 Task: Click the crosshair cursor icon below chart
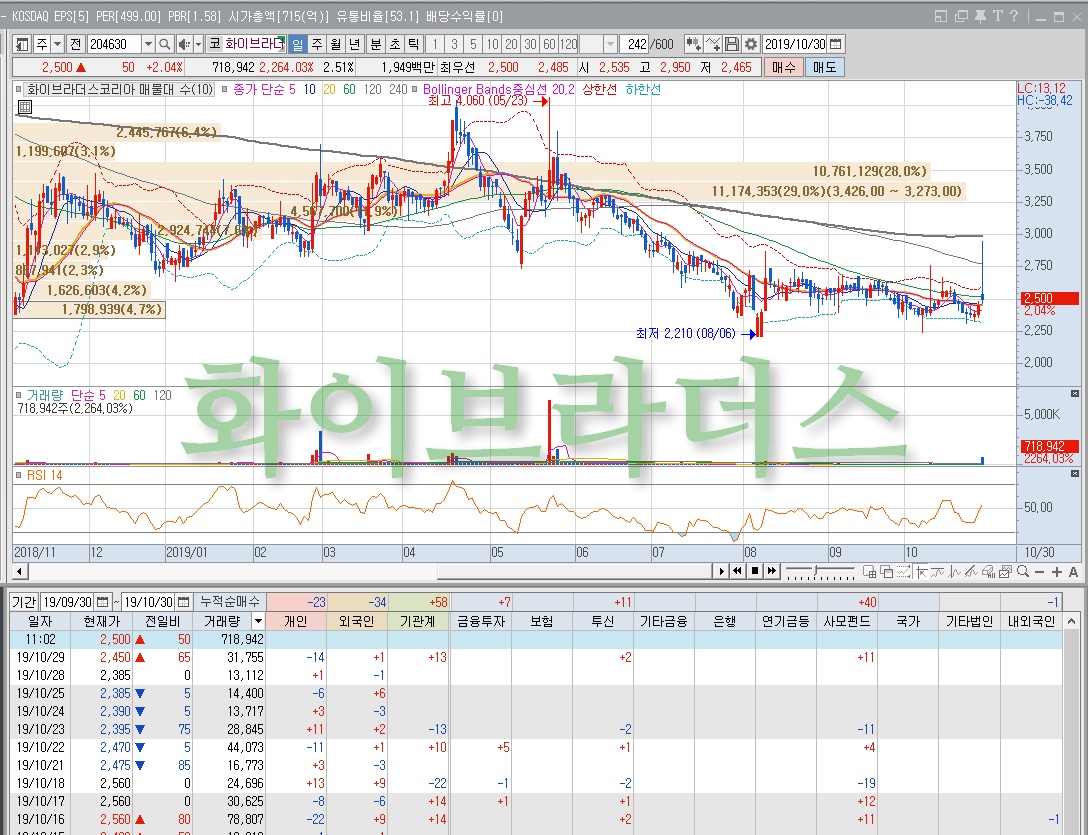921,571
